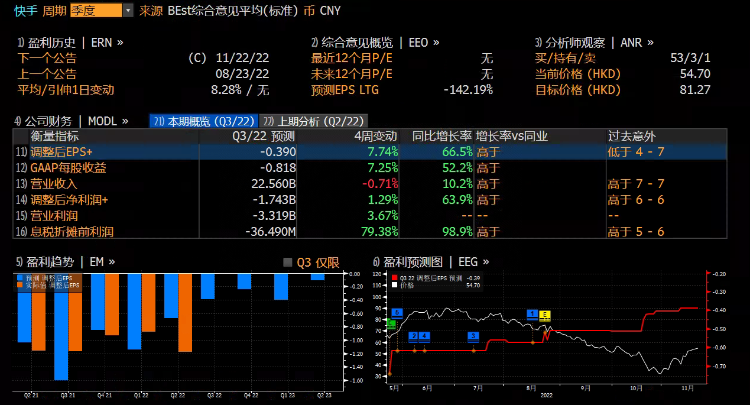Click white legend swatch for 价格
Screen dimensions: 750x405
pos(395,285)
